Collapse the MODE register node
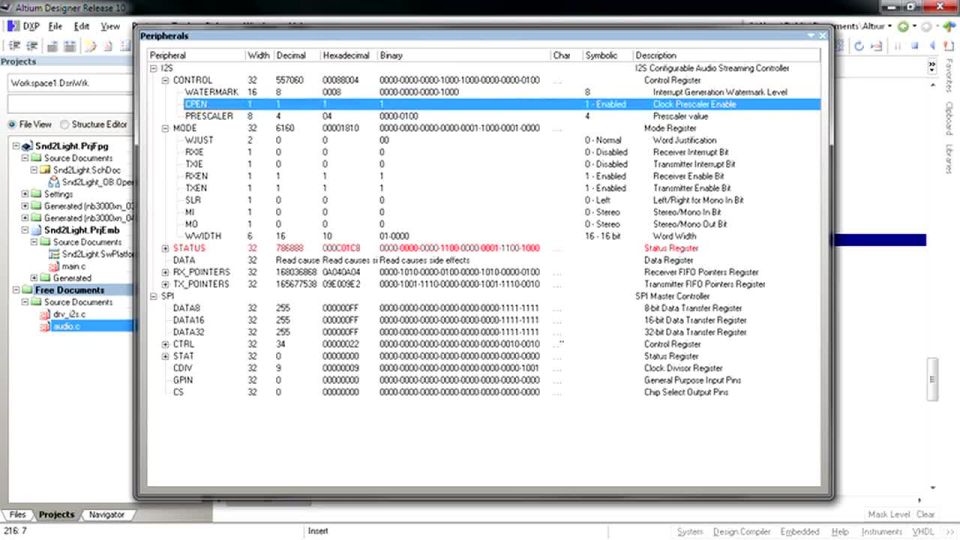The width and height of the screenshot is (960, 540). point(165,129)
